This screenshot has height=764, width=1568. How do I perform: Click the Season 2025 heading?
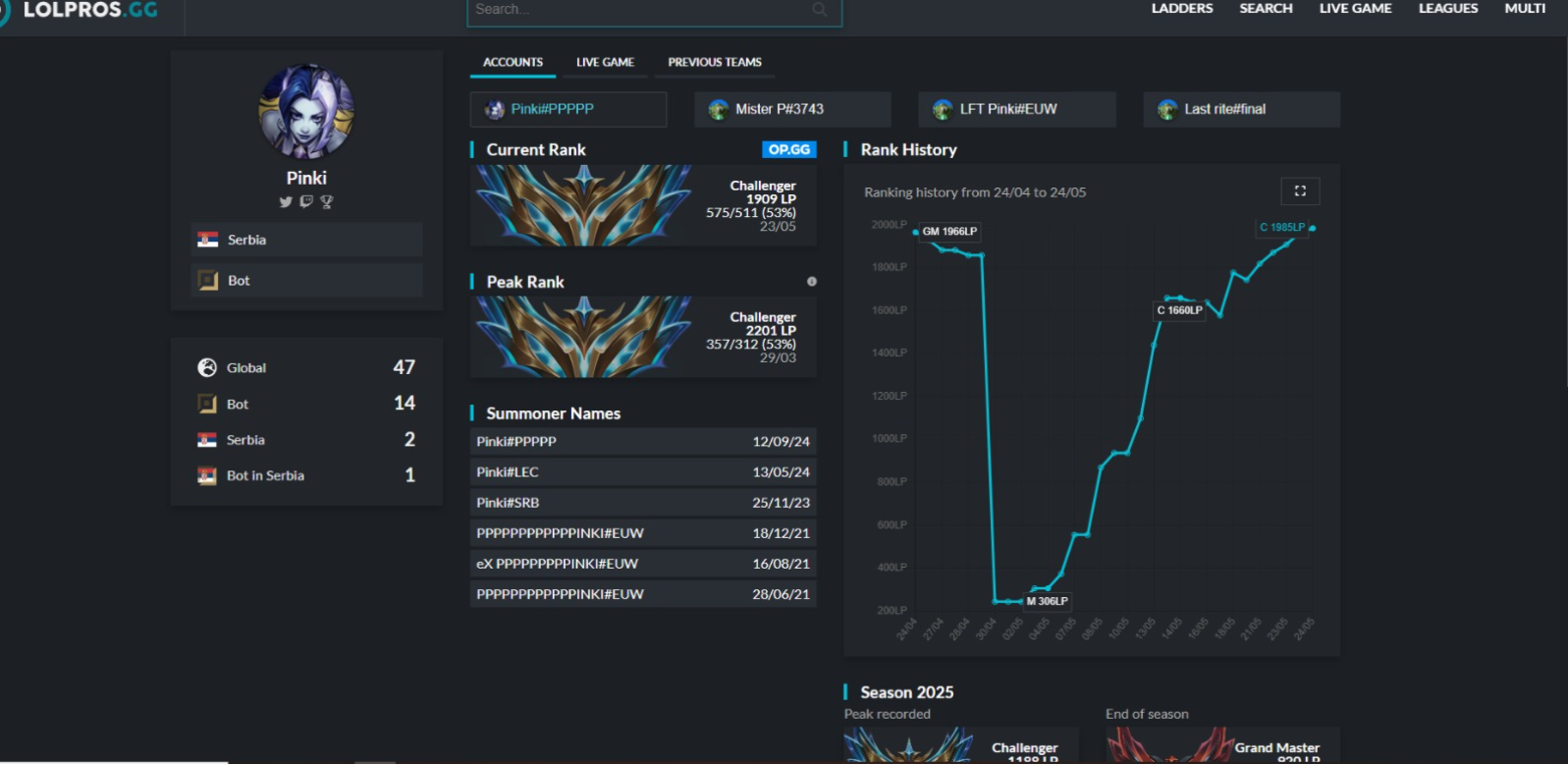click(907, 692)
